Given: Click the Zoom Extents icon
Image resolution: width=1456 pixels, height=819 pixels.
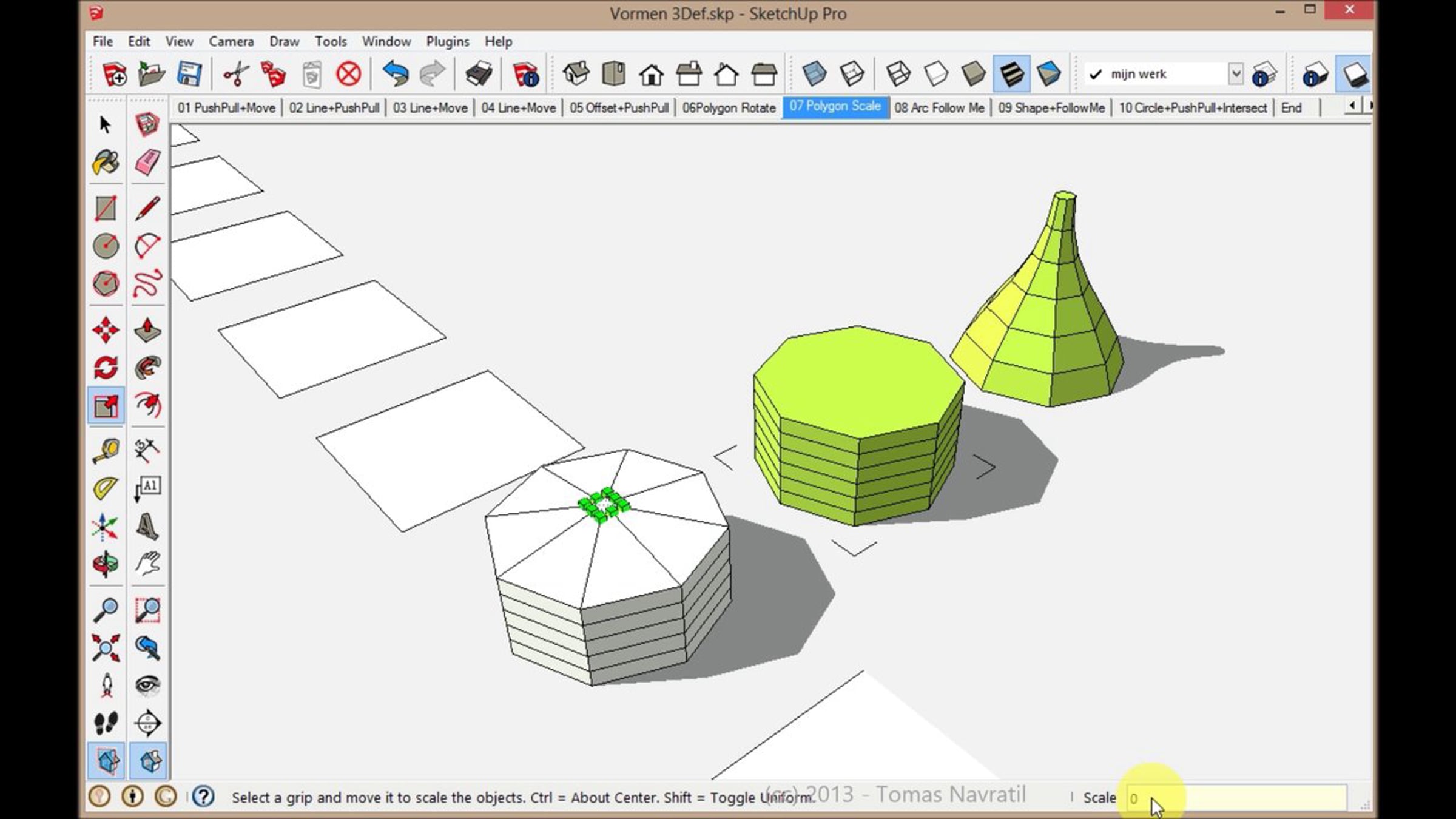Looking at the screenshot, I should [106, 648].
